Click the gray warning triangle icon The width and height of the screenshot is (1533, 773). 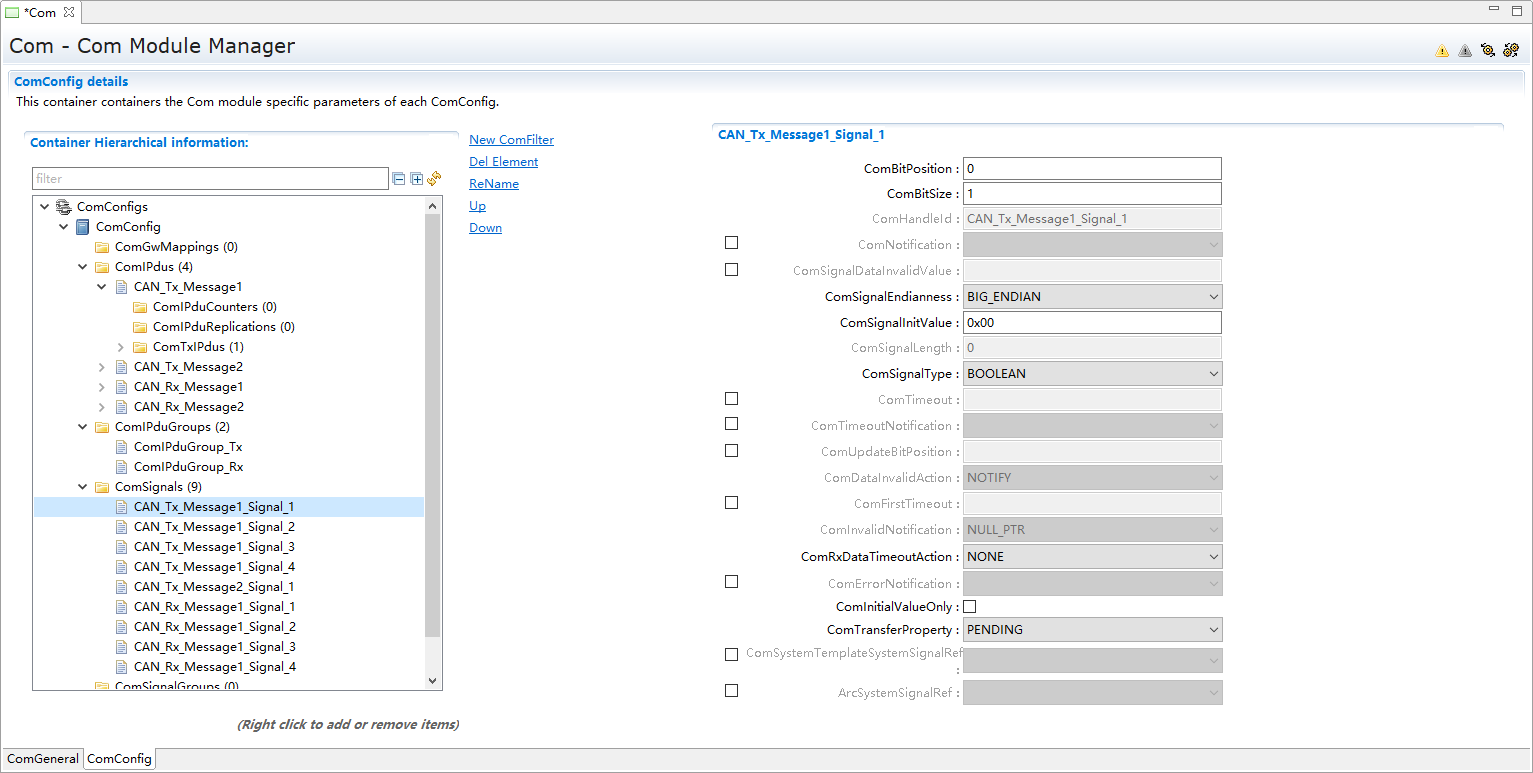point(1465,50)
